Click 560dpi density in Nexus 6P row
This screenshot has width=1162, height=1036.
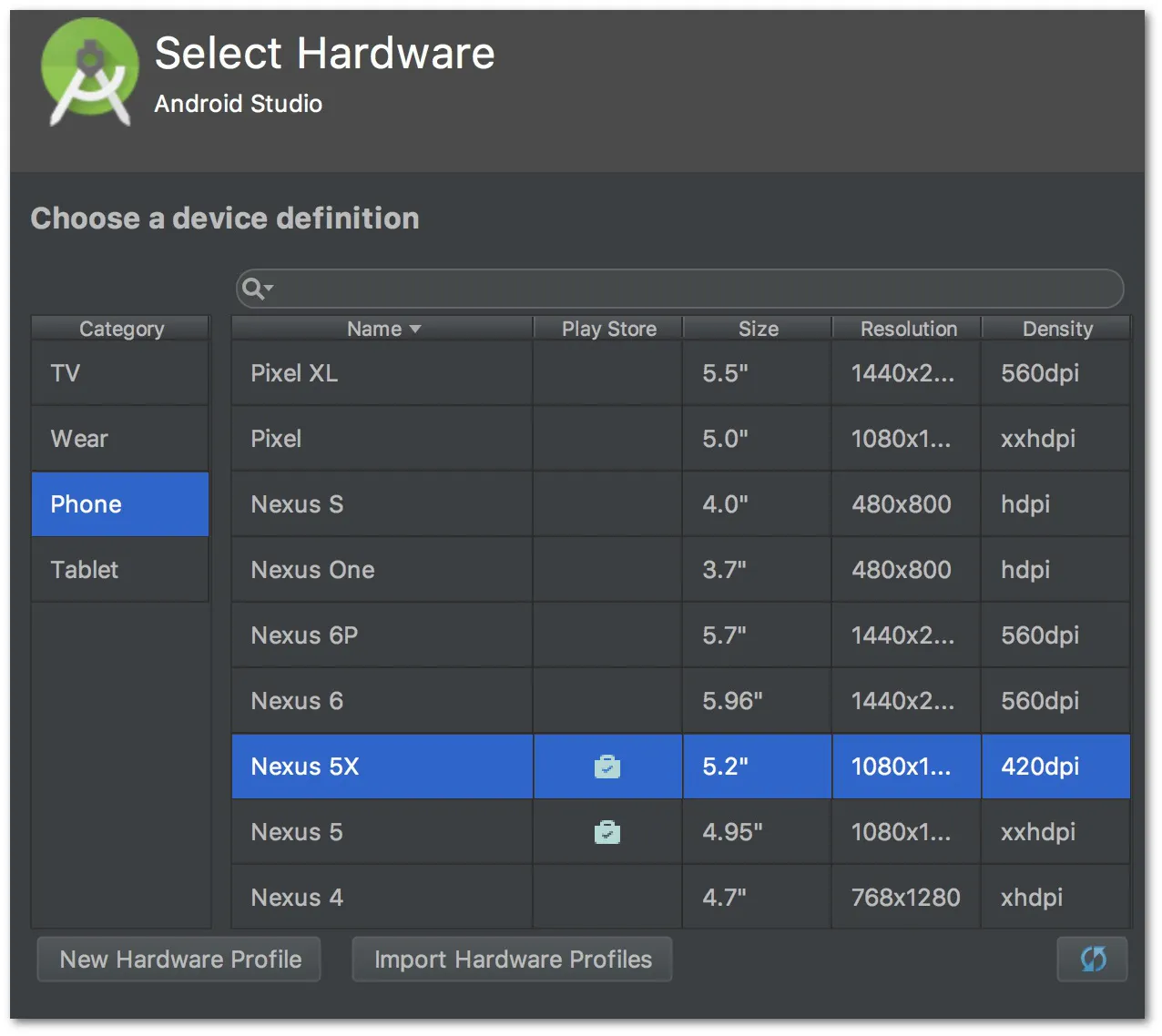[x=1055, y=635]
